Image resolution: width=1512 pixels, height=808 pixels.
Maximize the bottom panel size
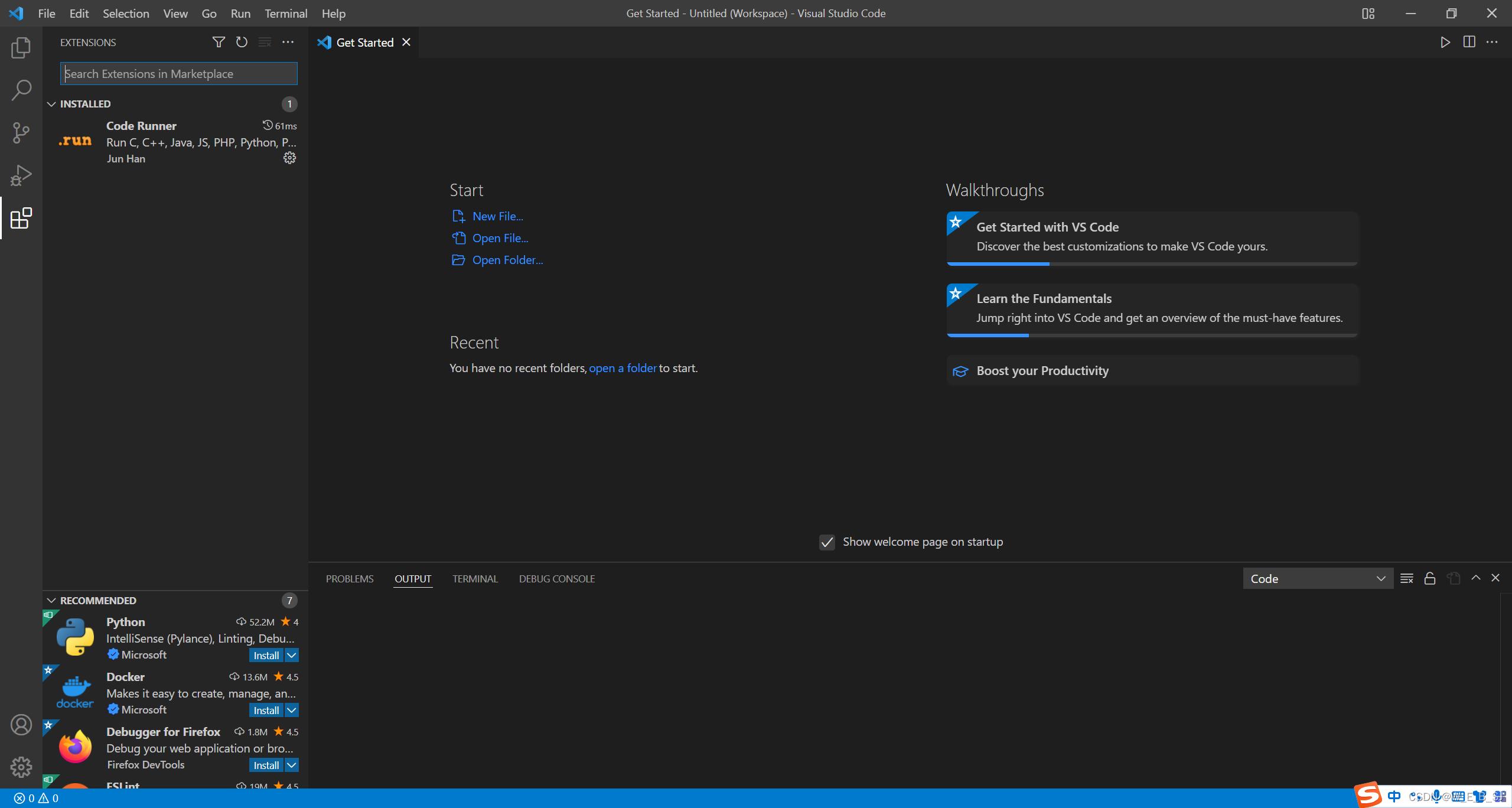tap(1476, 578)
